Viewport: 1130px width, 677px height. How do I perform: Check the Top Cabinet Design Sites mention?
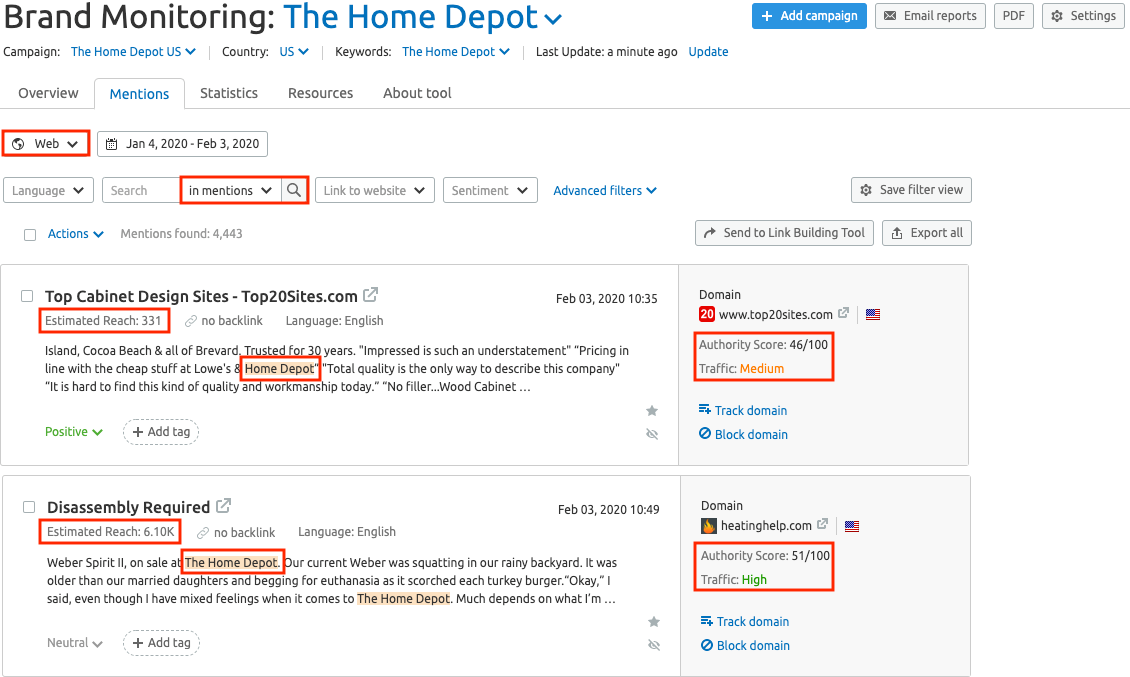27,296
